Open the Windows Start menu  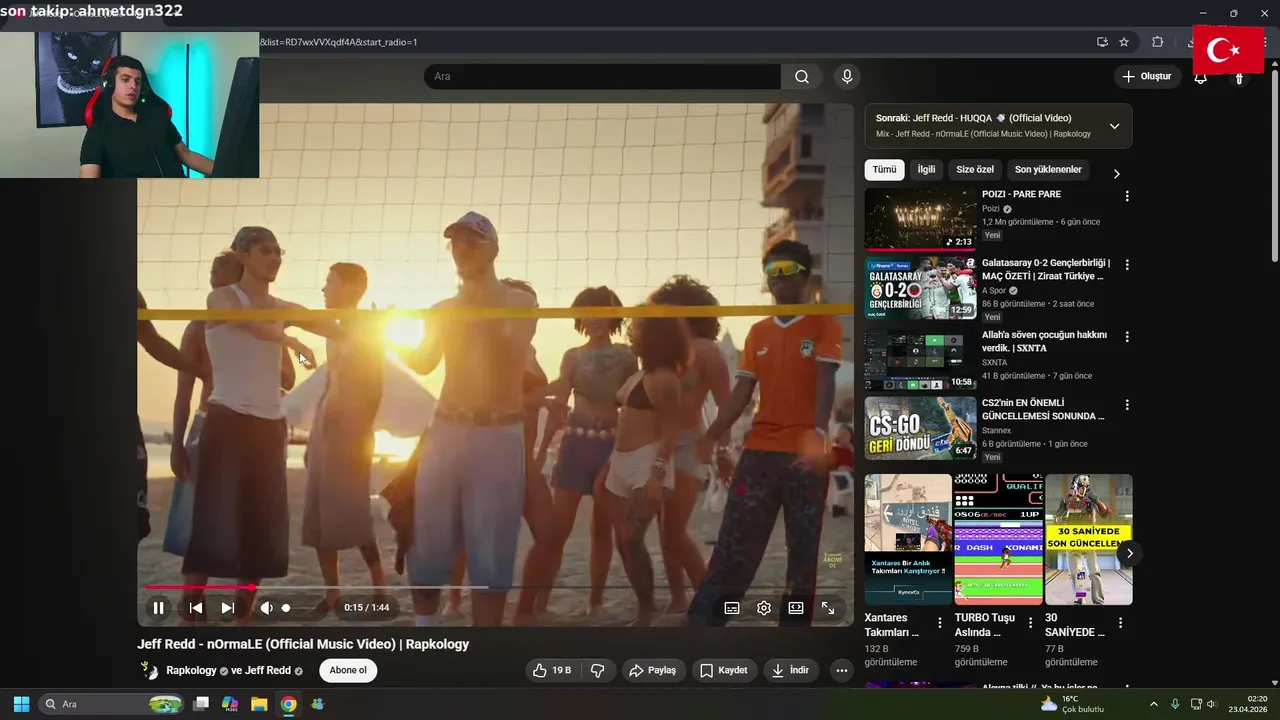pos(21,704)
